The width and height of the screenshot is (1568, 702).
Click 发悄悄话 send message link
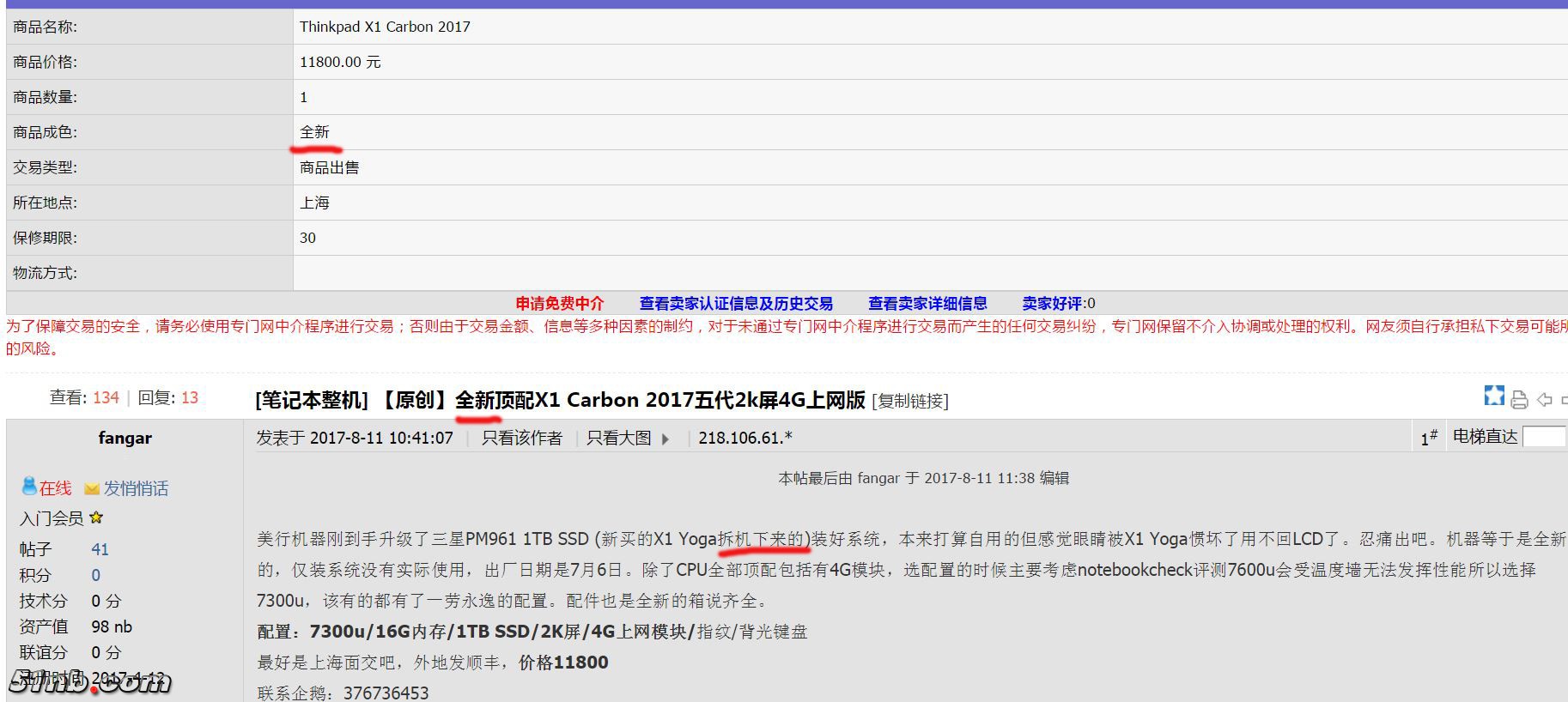tap(136, 488)
